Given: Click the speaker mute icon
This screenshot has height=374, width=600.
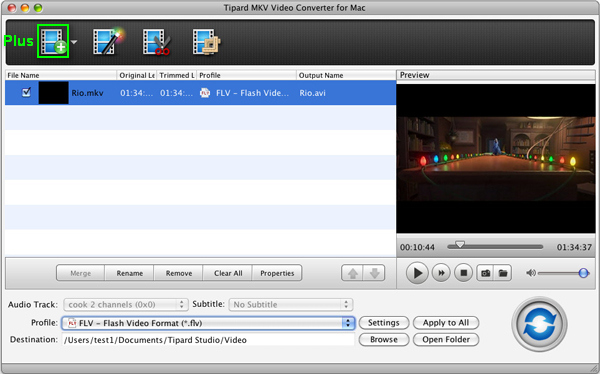Looking at the screenshot, I should pyautogui.click(x=531, y=273).
